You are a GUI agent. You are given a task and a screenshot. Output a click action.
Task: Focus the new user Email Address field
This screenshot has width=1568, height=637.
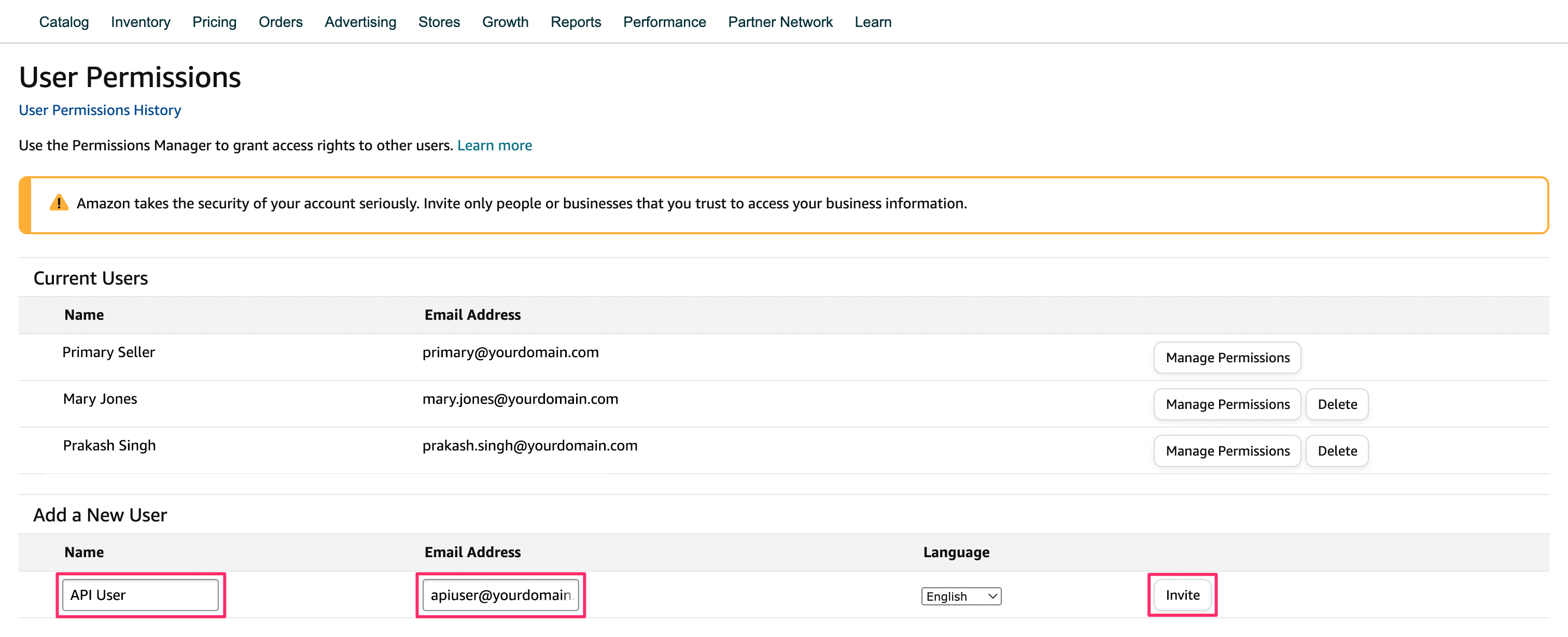pos(500,594)
